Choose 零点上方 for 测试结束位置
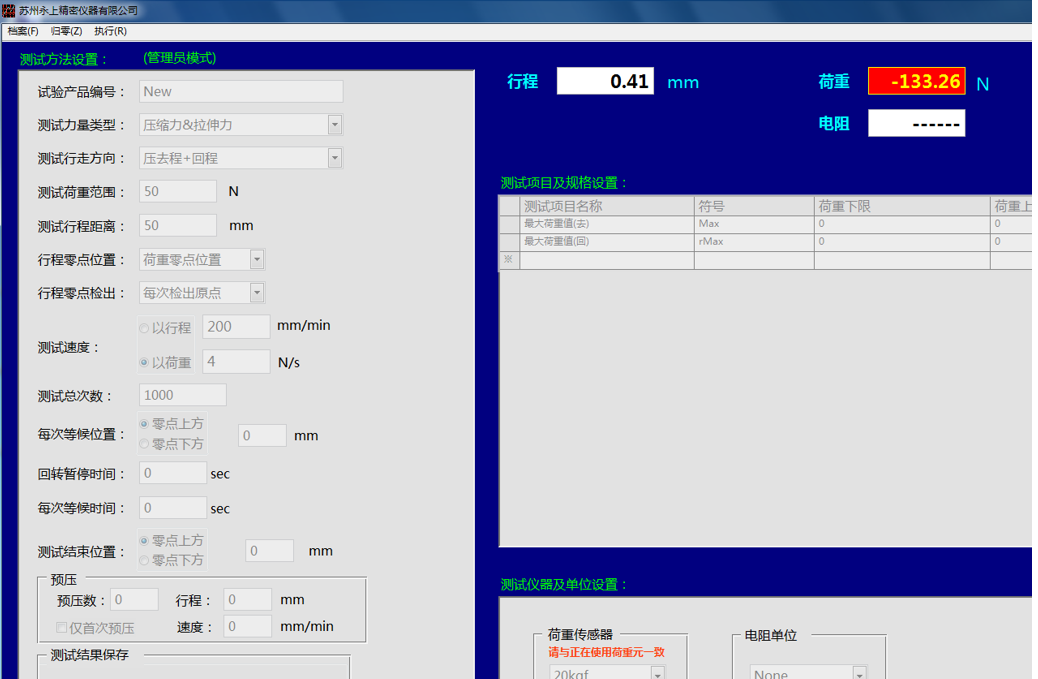Image resolution: width=1038 pixels, height=679 pixels. (x=145, y=541)
